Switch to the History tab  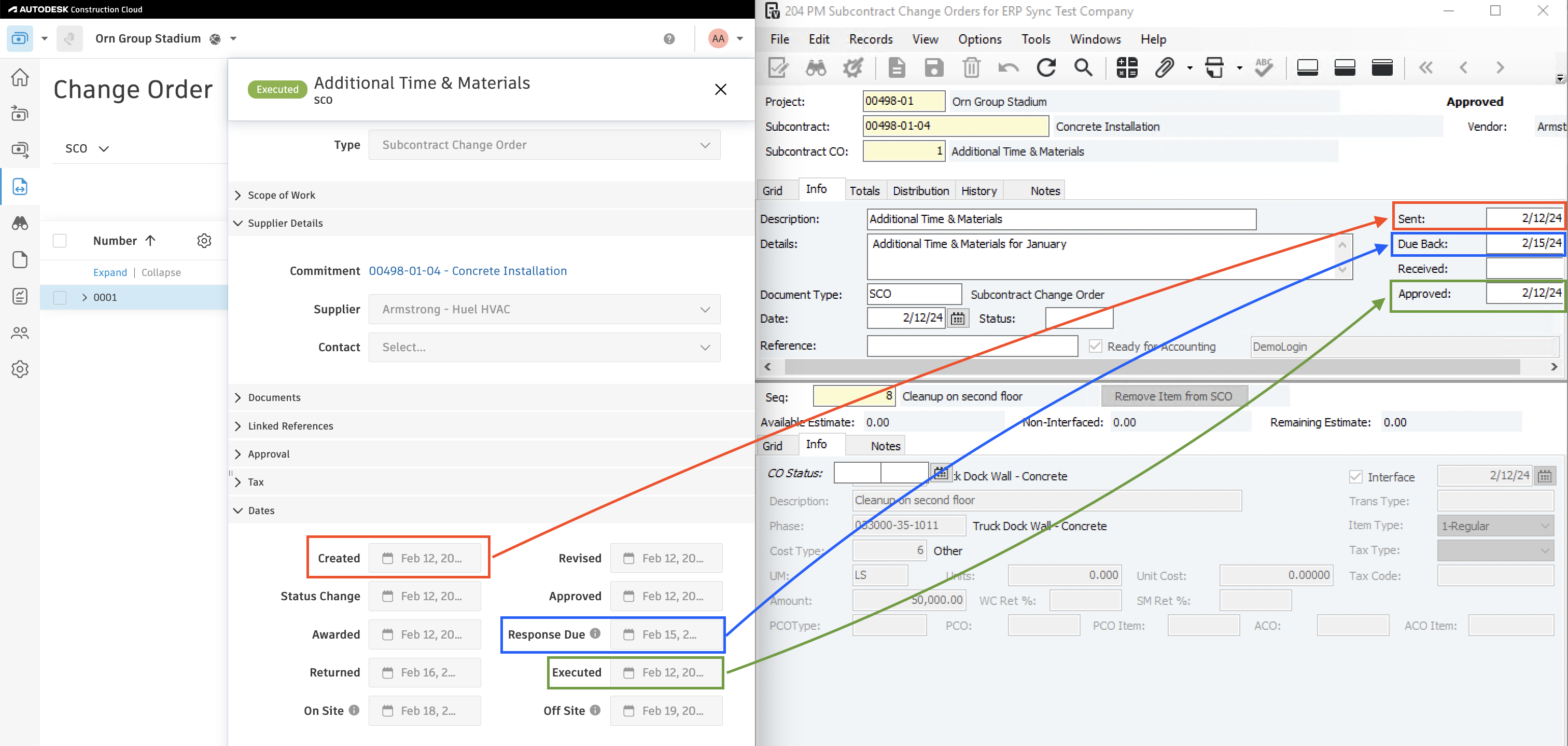coord(979,190)
